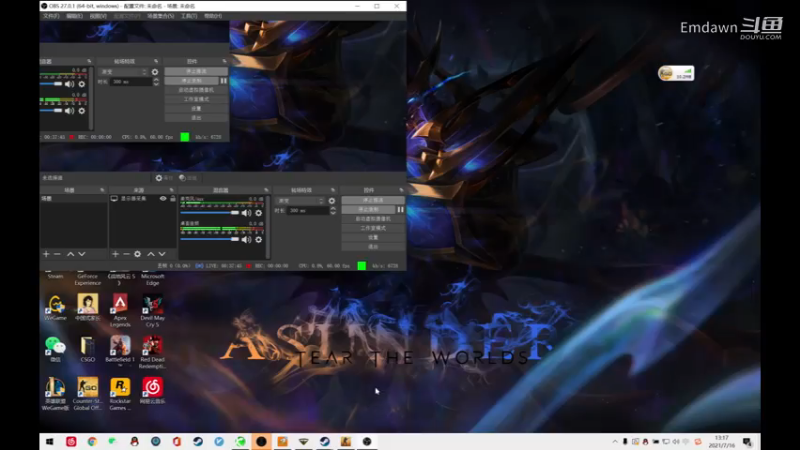
Task: Open Rockstar Games Launcher desktop shortcut
Action: pos(120,394)
